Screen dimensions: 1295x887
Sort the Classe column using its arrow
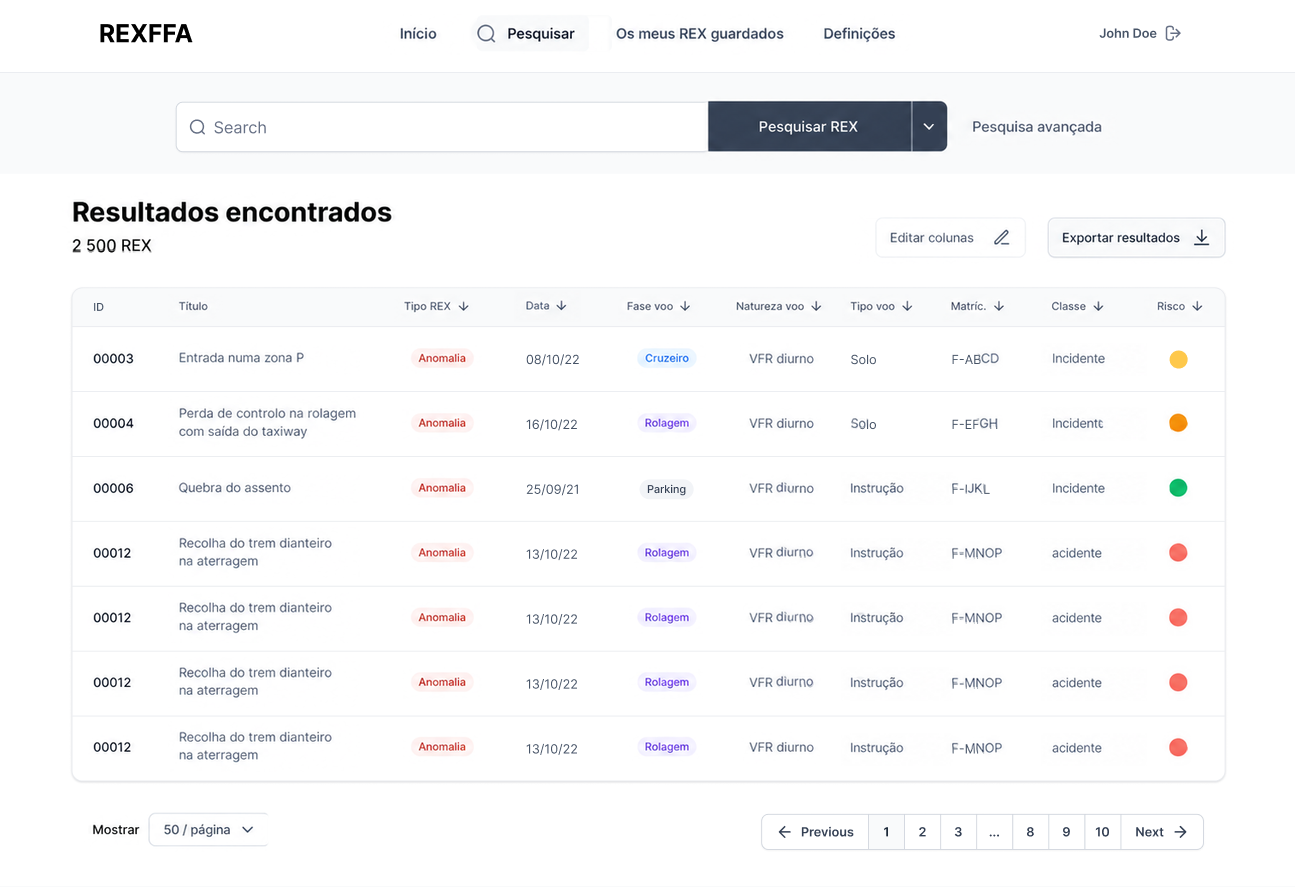(1098, 307)
